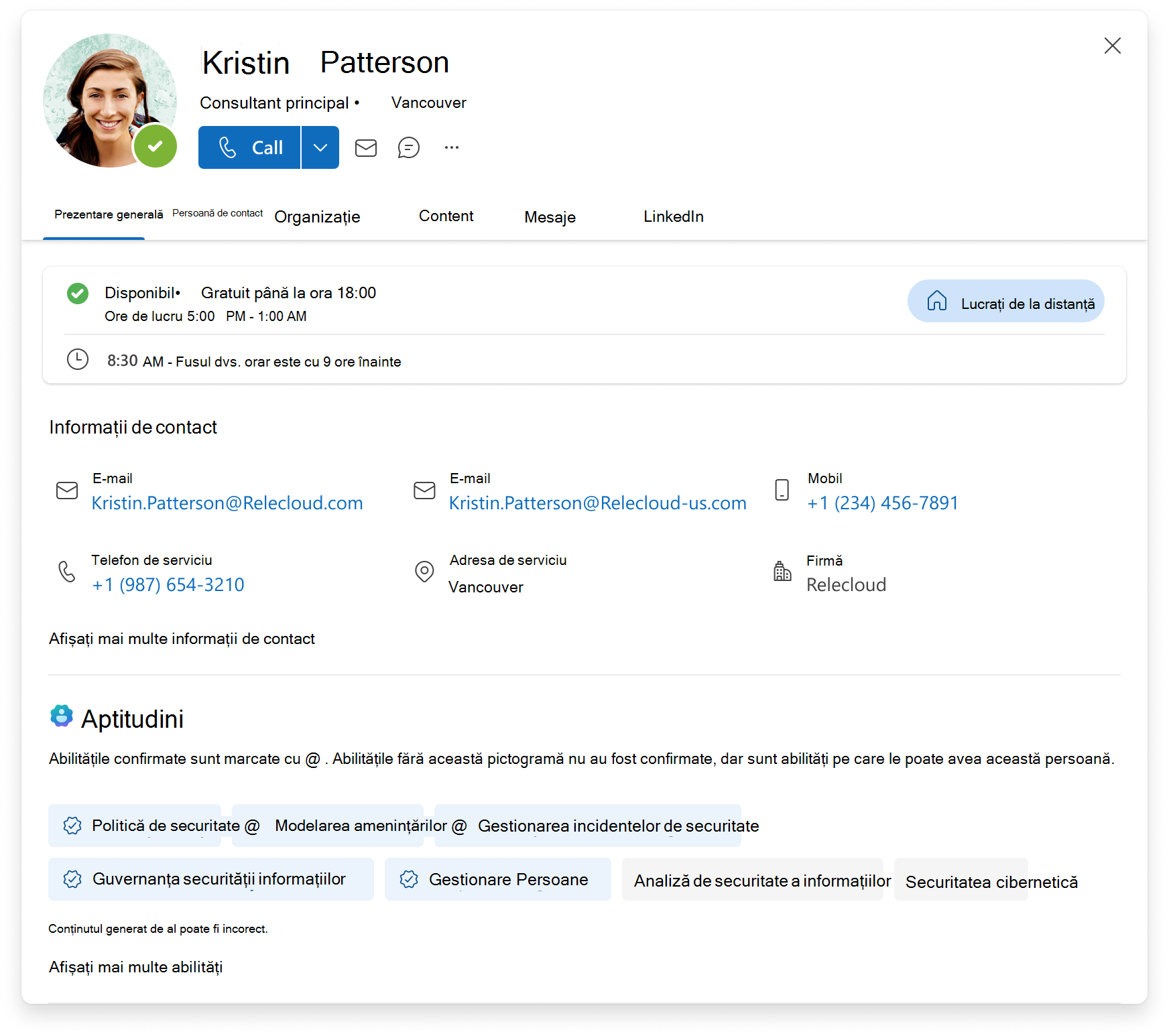Image resolution: width=1169 pixels, height=1036 pixels.
Task: Switch to the Persoană de contact tab
Action: pos(218,213)
